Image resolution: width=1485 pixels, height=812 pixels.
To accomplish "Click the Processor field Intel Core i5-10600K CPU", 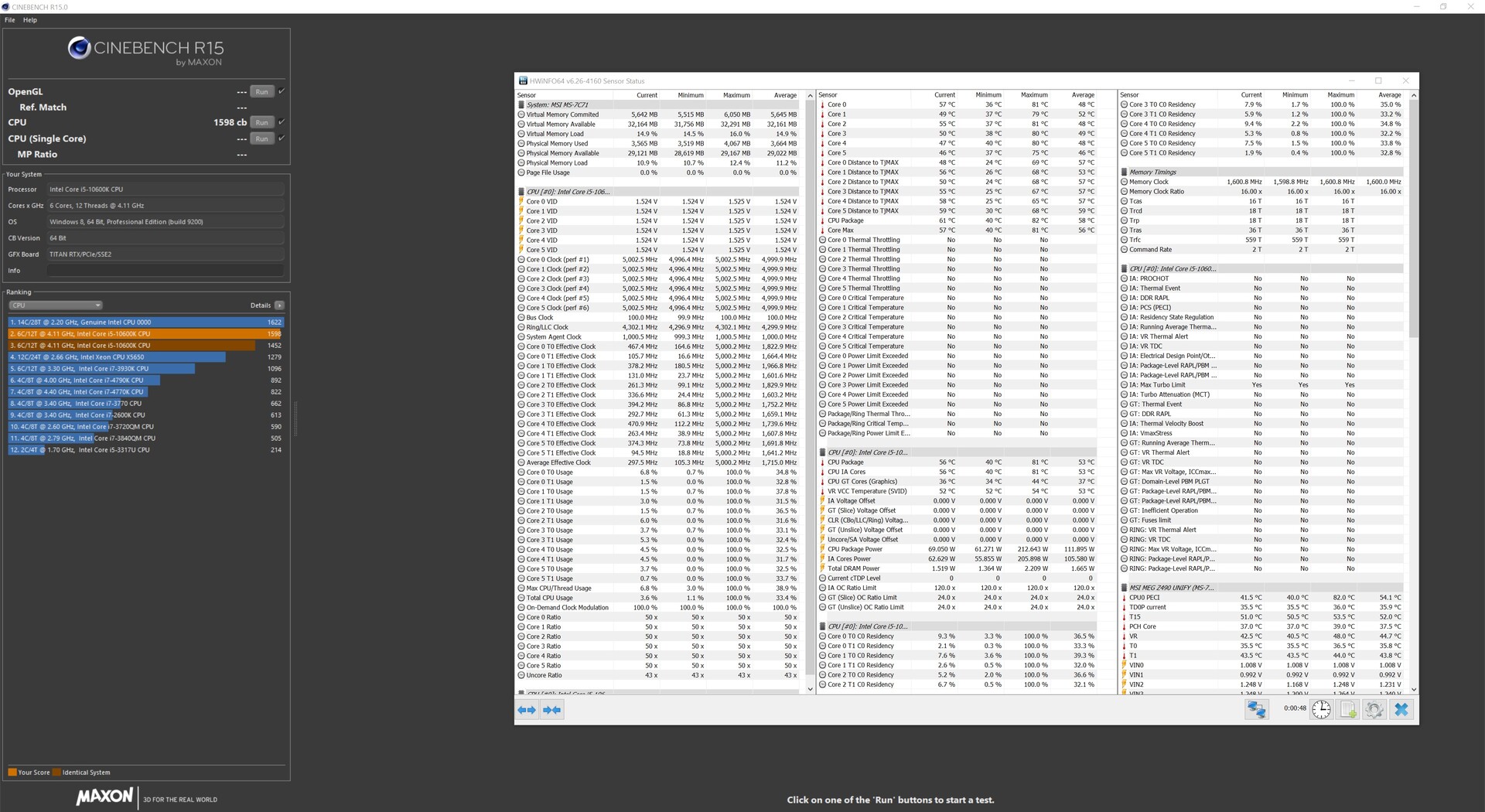I will point(166,189).
